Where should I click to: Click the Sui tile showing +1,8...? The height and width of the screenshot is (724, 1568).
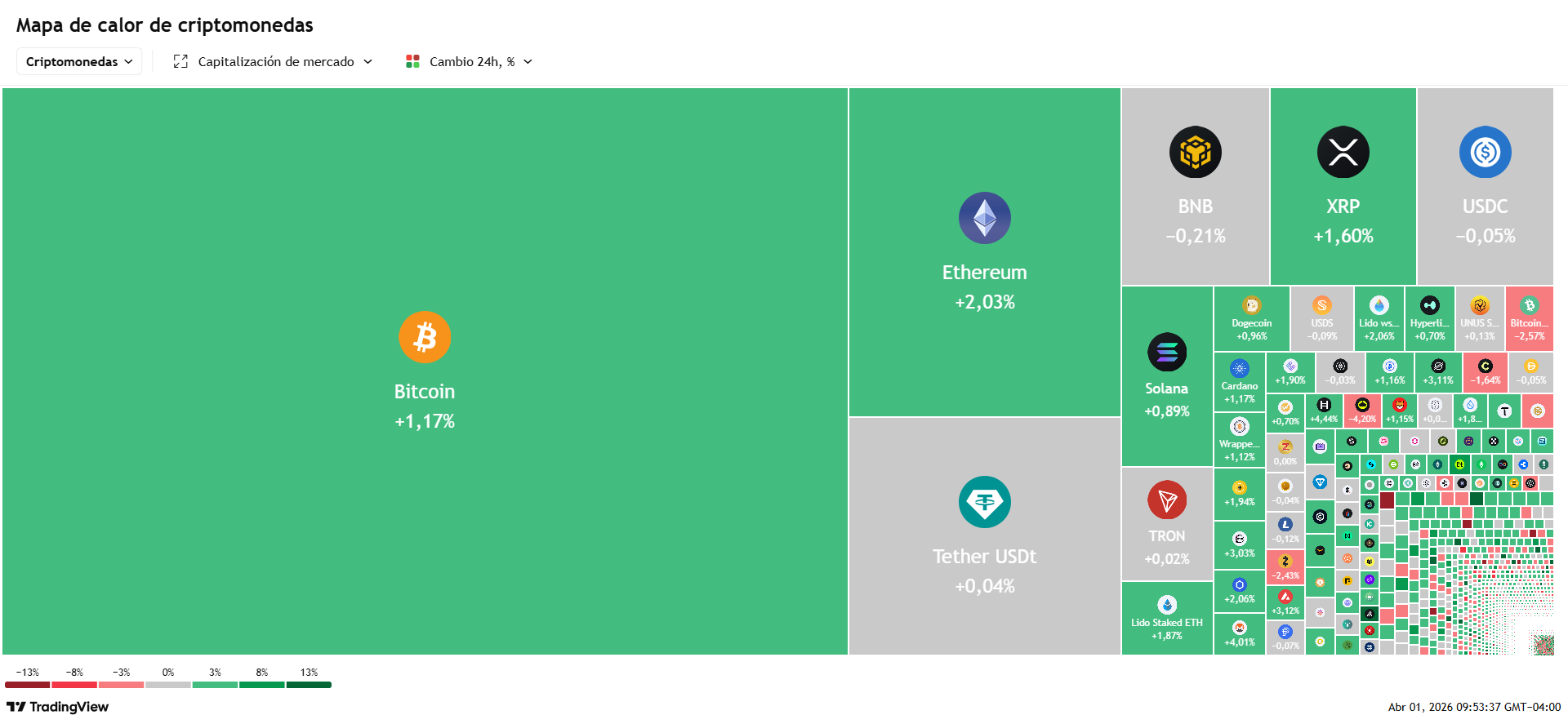pos(1470,411)
